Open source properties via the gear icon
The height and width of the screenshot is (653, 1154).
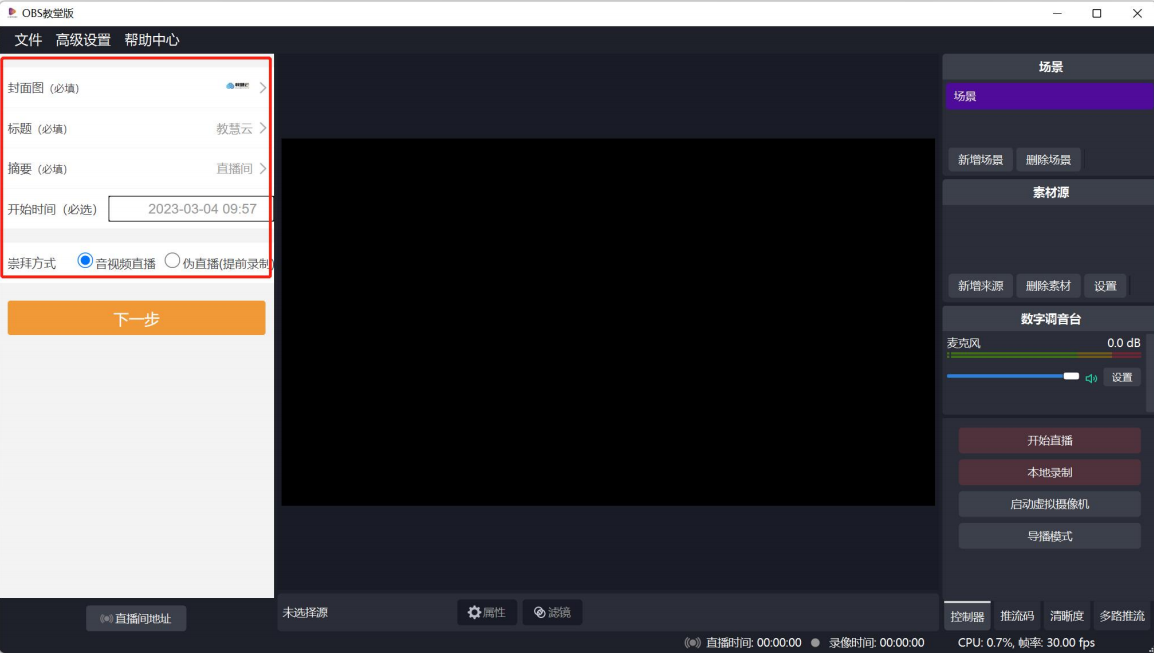(x=471, y=612)
